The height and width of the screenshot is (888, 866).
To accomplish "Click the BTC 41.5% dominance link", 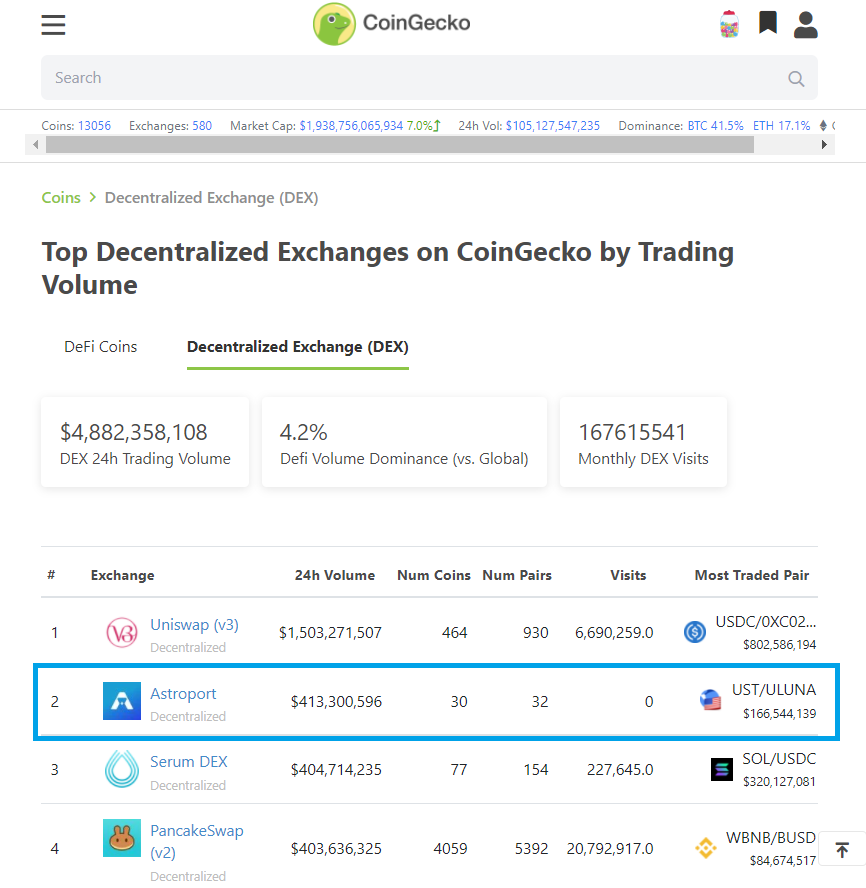I will [x=715, y=126].
